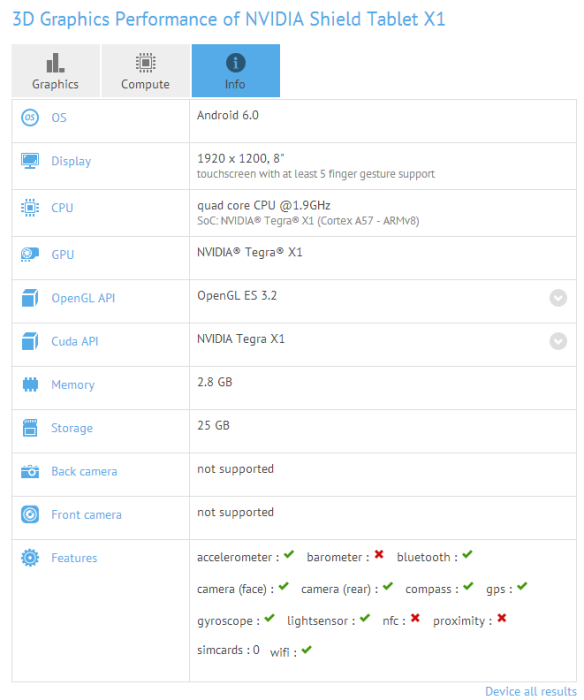Image resolution: width=584 pixels, height=700 pixels.
Task: Click the Cuda API label
Action: click(x=75, y=342)
